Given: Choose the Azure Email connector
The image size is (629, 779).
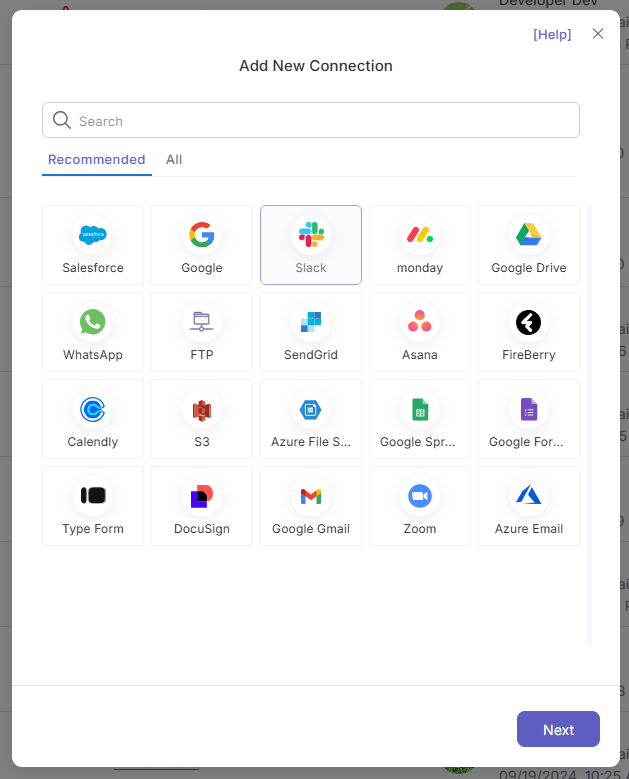Looking at the screenshot, I should pyautogui.click(x=529, y=506).
